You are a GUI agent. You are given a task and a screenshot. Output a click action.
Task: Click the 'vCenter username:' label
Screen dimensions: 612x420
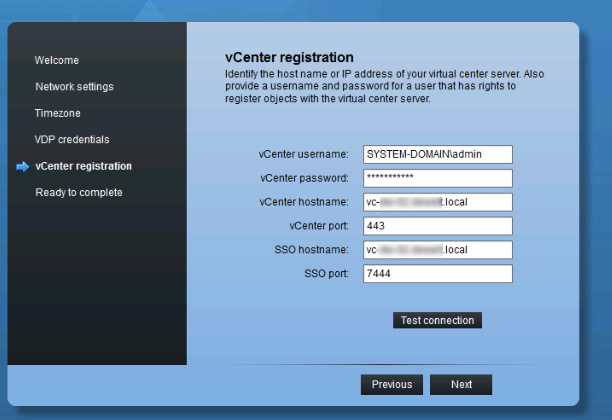click(303, 155)
